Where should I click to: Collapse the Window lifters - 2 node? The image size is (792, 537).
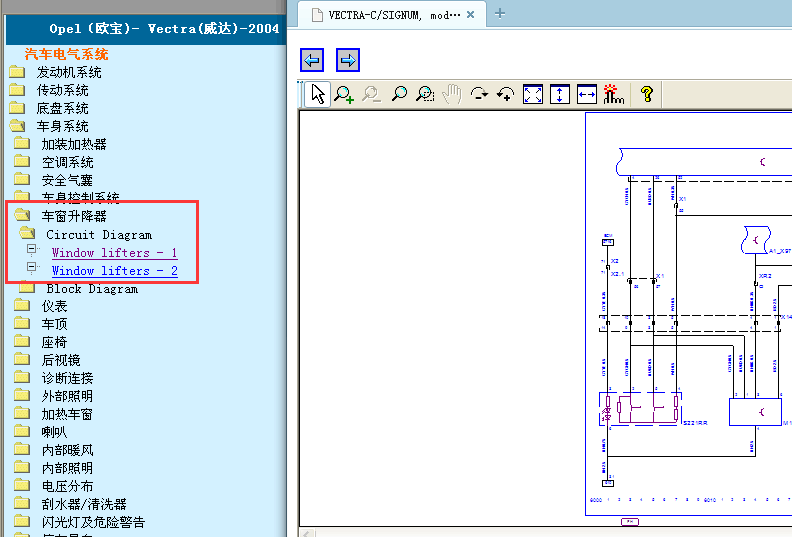[32, 267]
